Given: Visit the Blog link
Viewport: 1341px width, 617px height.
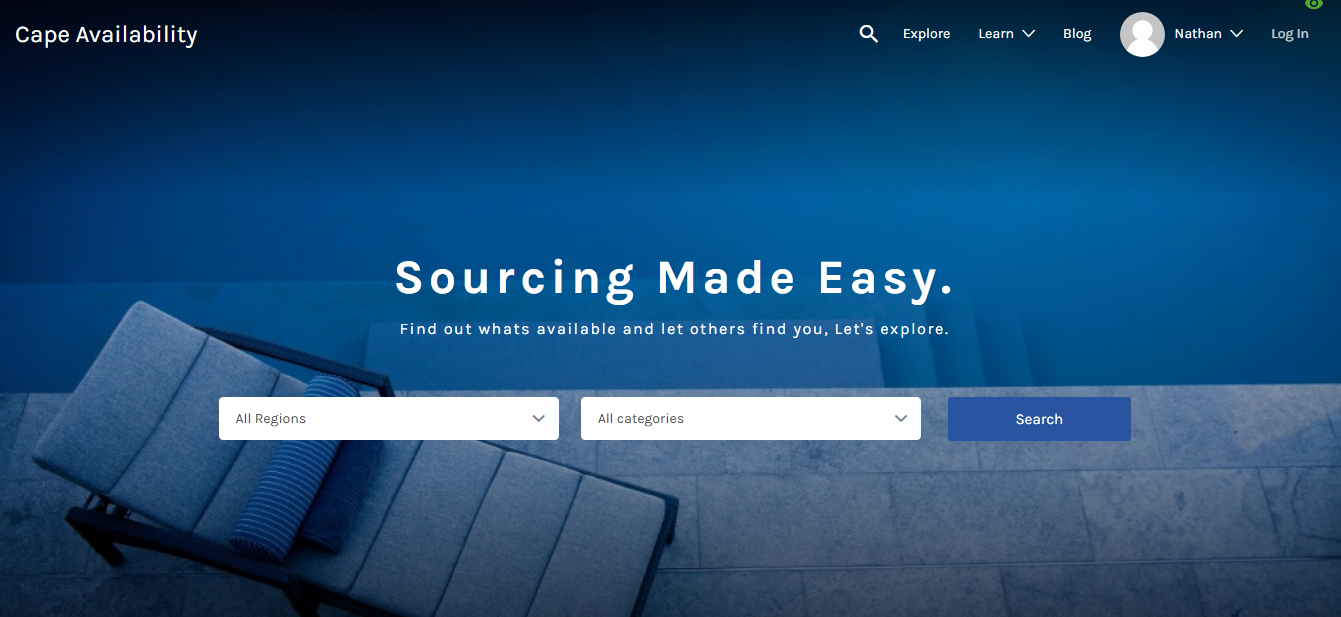Looking at the screenshot, I should click(x=1077, y=34).
